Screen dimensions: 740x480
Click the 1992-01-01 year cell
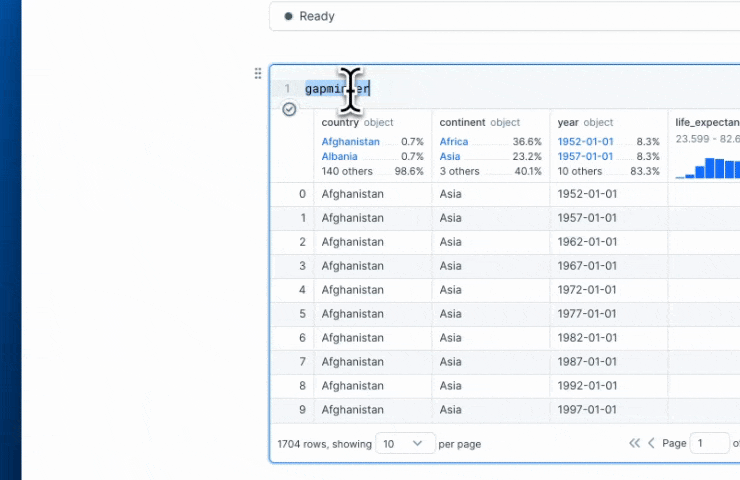[x=587, y=386]
